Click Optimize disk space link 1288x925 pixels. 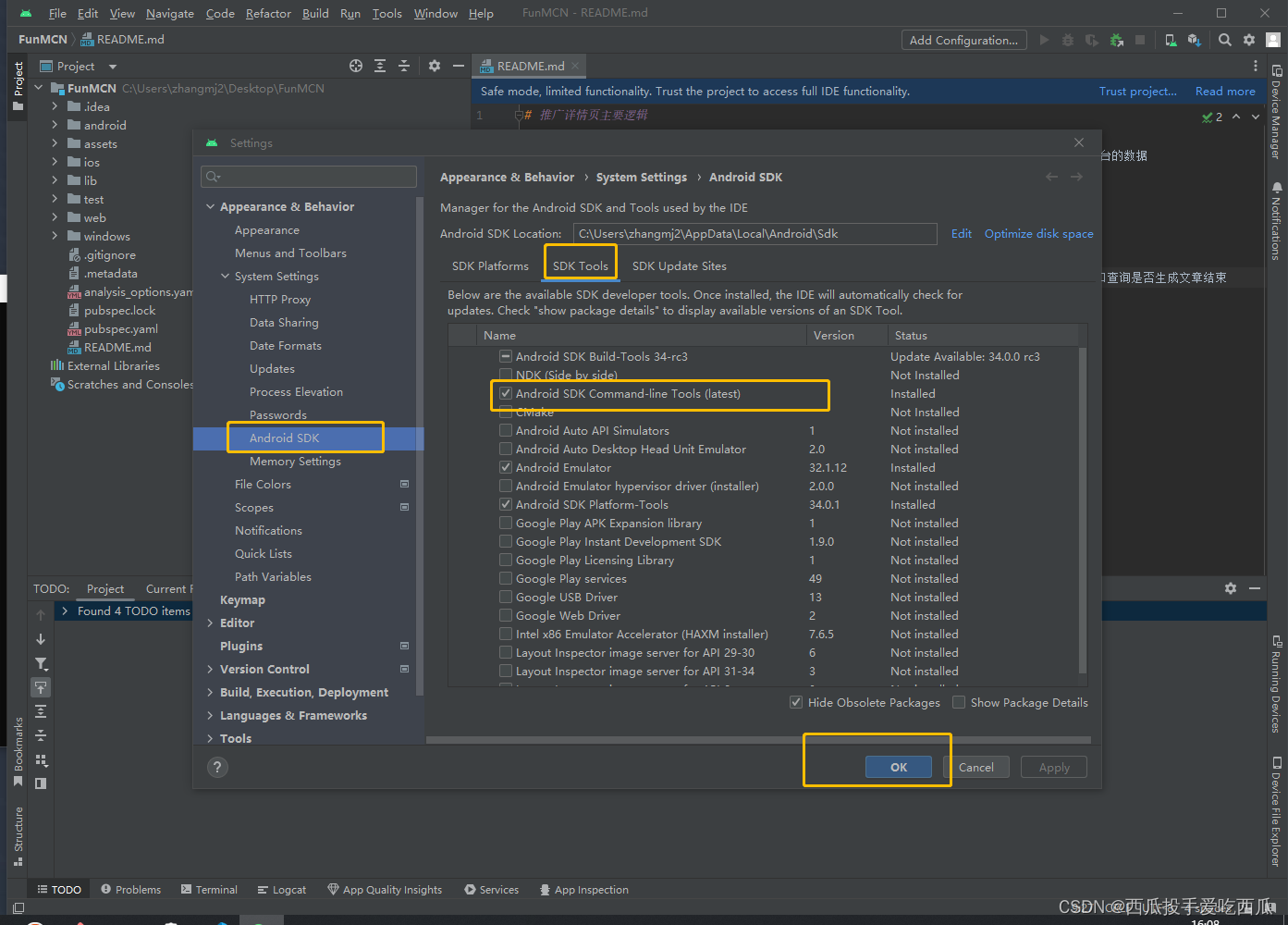[x=1038, y=233]
